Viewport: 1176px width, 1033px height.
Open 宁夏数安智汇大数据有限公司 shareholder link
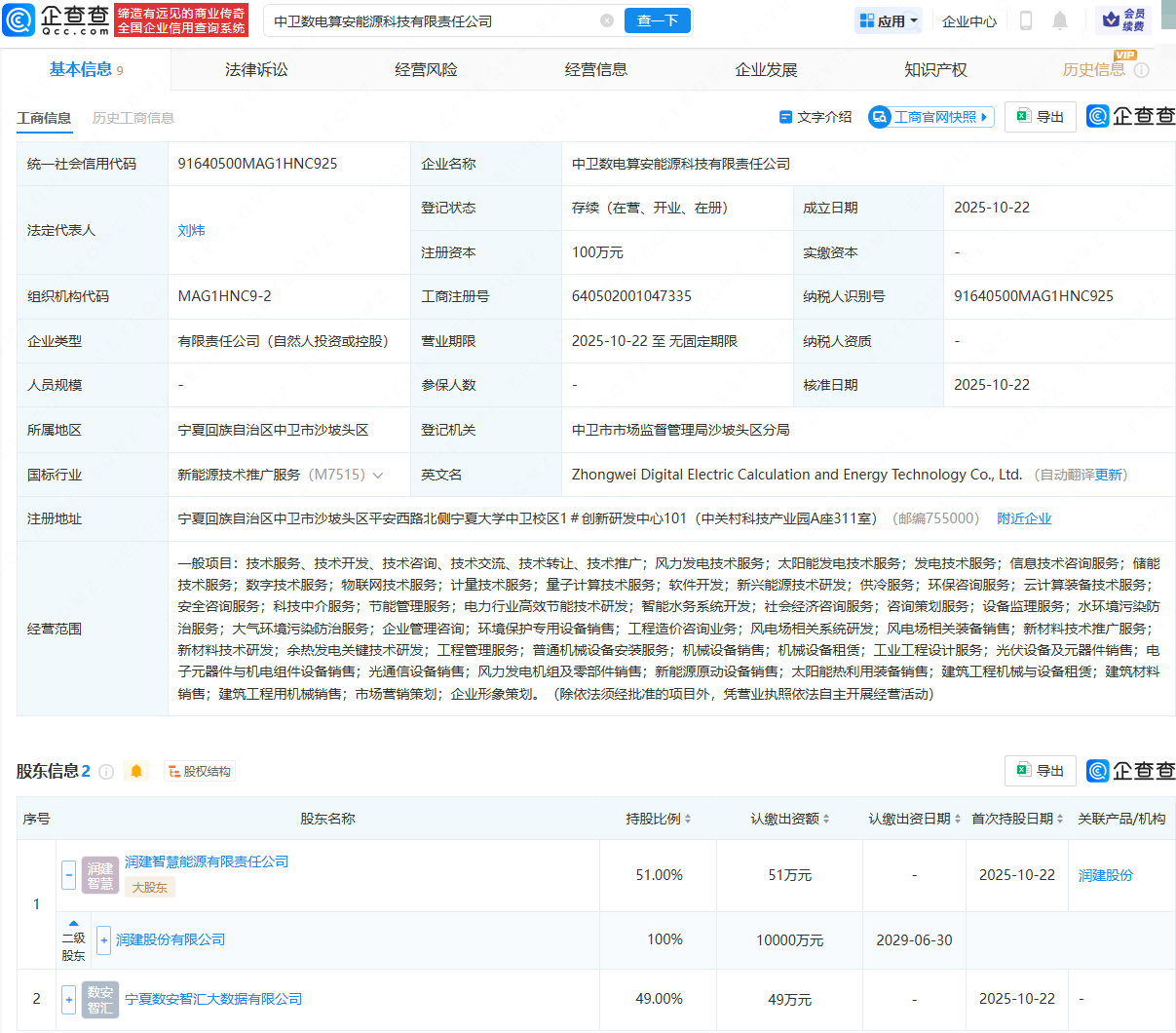(x=213, y=1000)
